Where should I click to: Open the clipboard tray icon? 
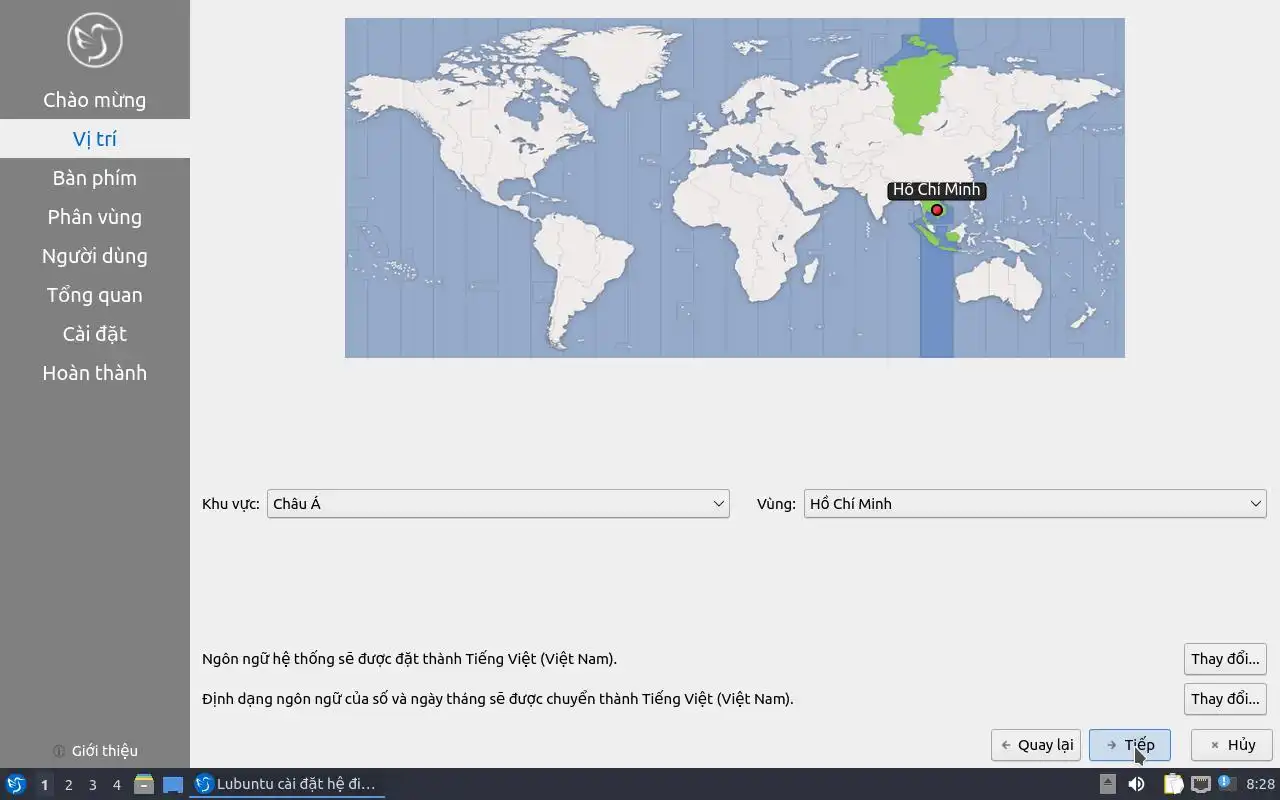coord(1173,784)
